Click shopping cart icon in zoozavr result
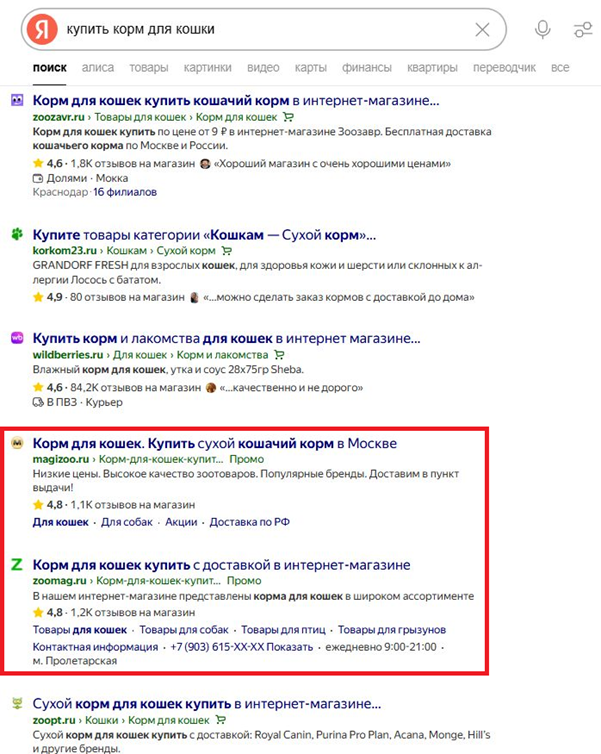 (288, 117)
